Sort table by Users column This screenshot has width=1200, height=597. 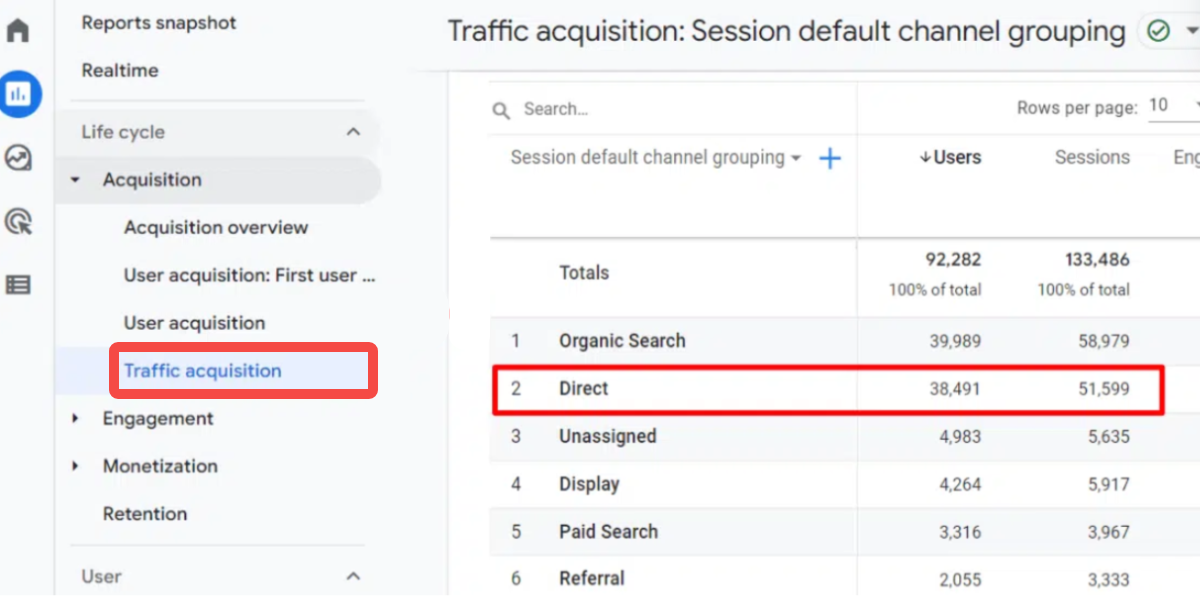950,157
